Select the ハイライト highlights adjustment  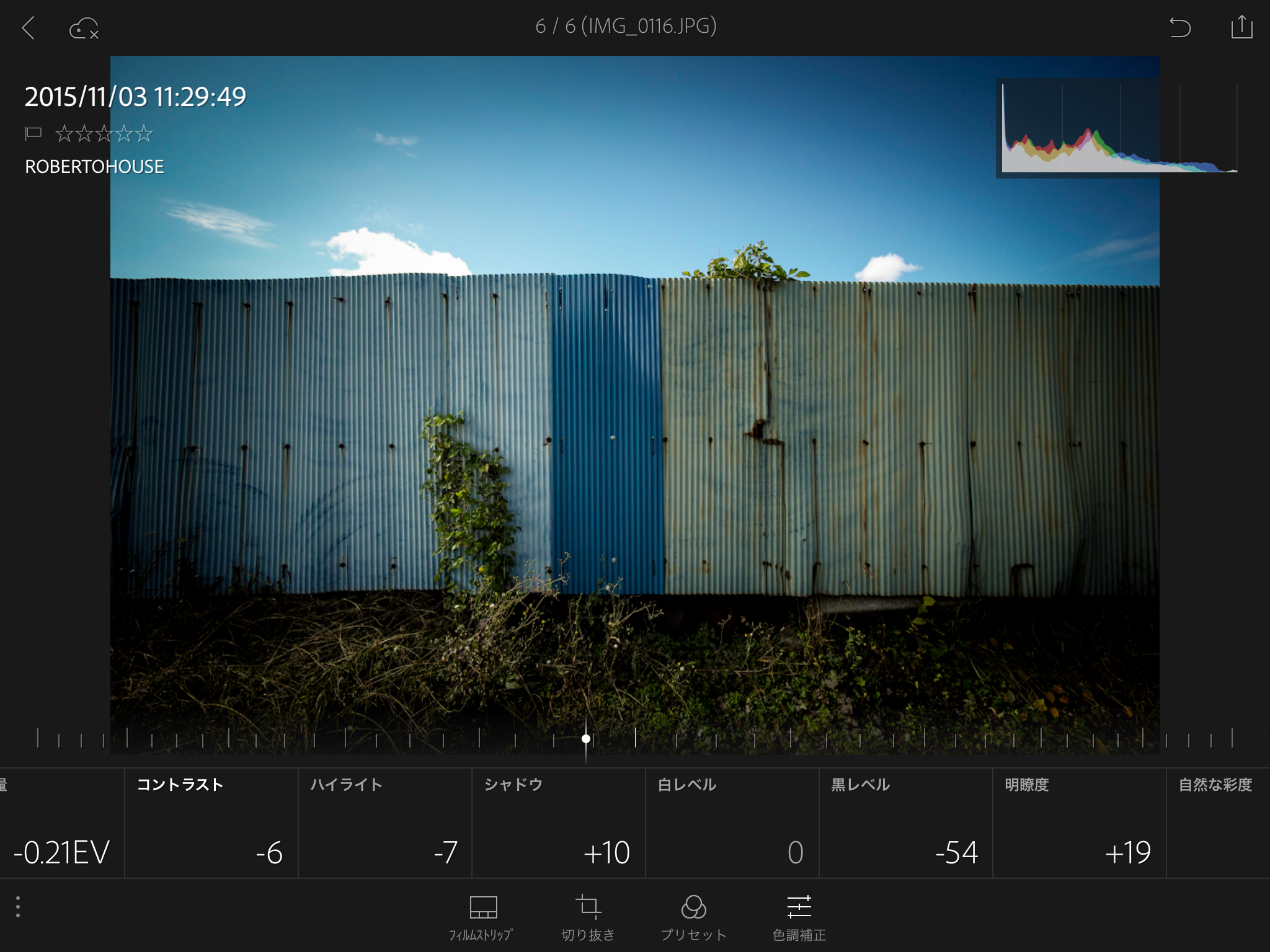[x=385, y=823]
